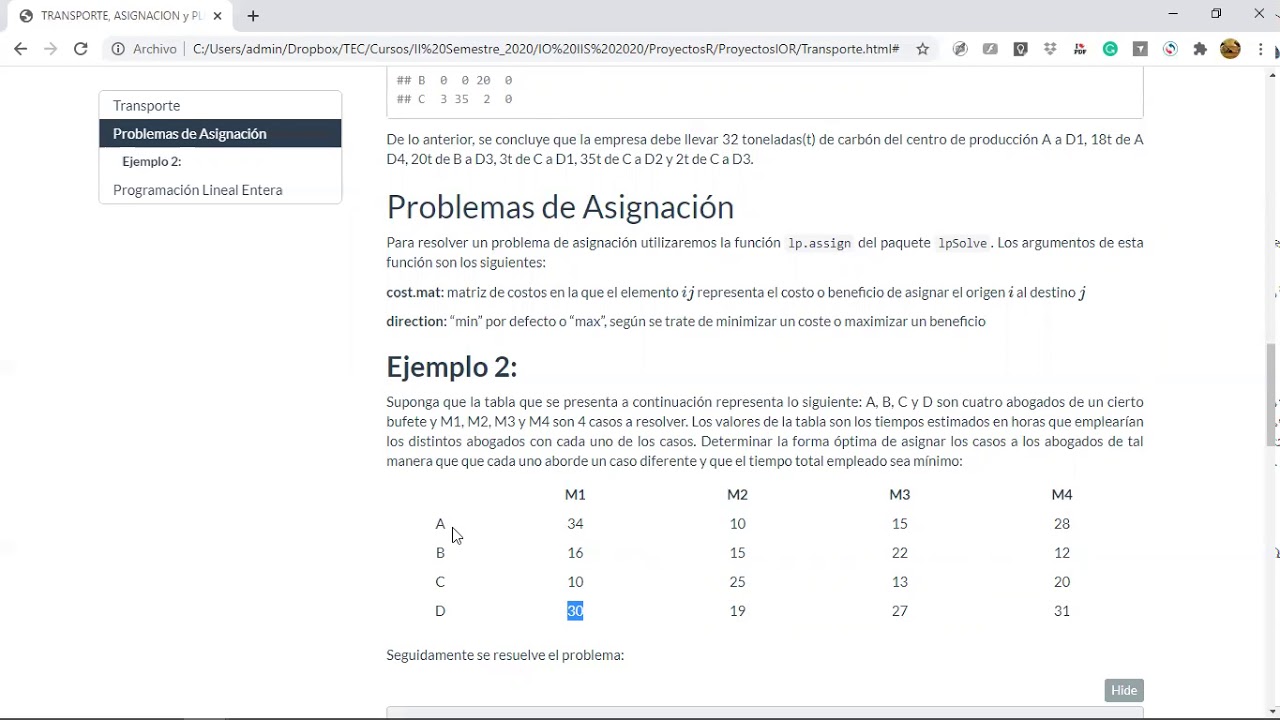
Task: Click value 22 in row B
Action: pyautogui.click(x=900, y=552)
